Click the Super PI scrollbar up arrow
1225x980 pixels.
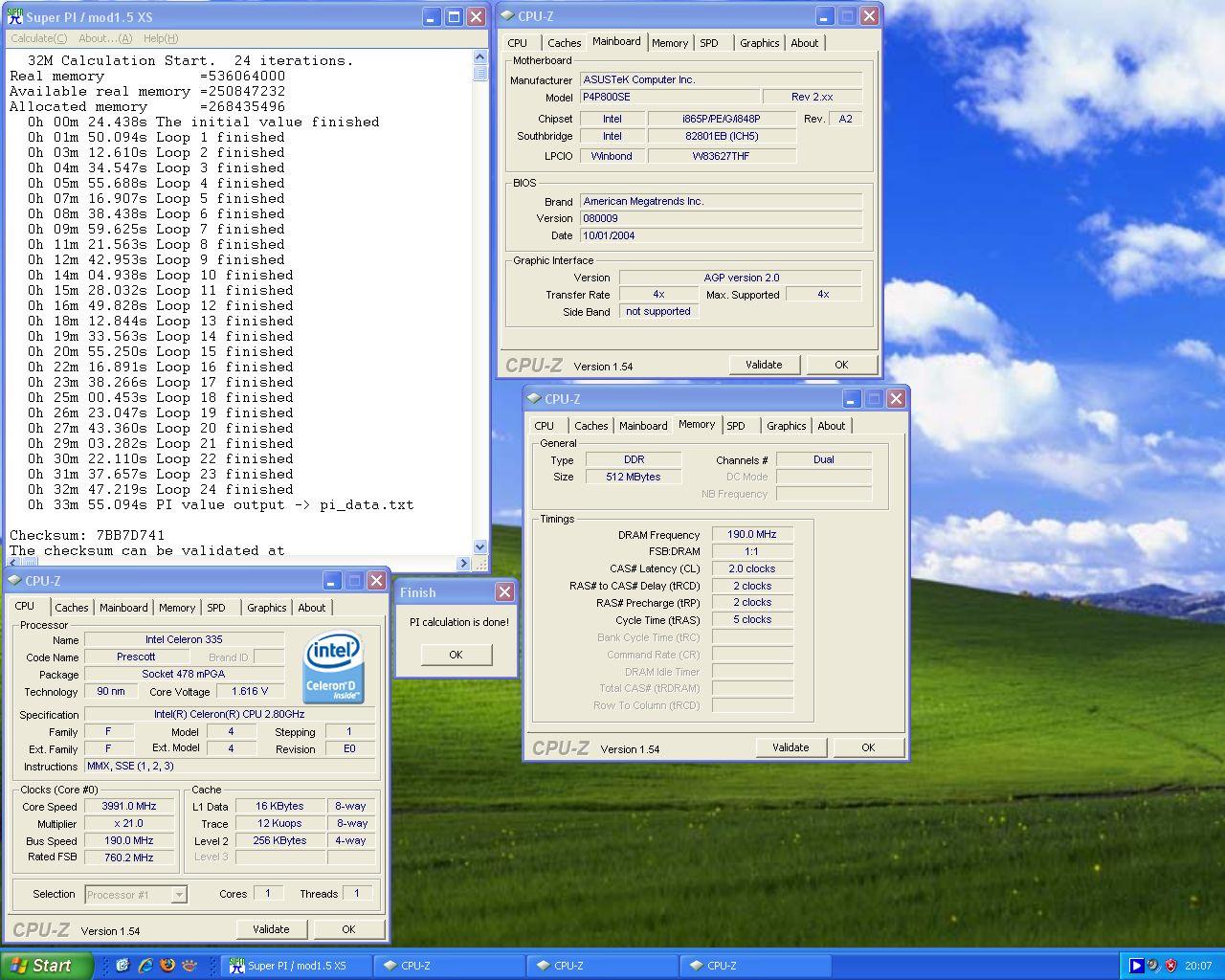click(x=480, y=57)
